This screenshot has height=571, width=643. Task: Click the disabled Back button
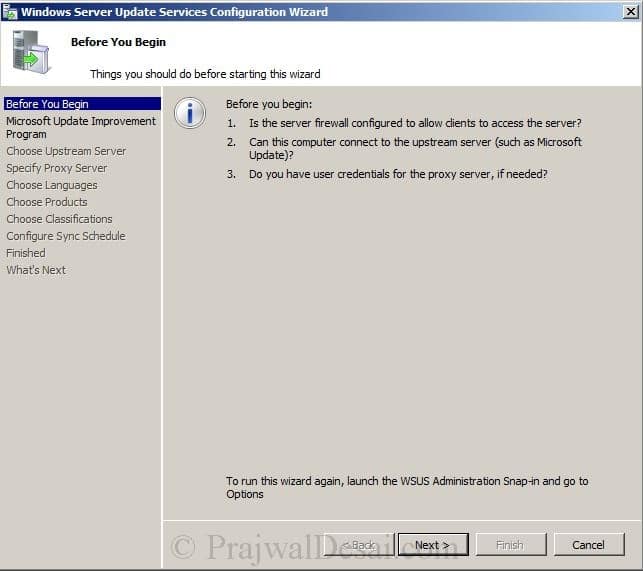[x=359, y=545]
